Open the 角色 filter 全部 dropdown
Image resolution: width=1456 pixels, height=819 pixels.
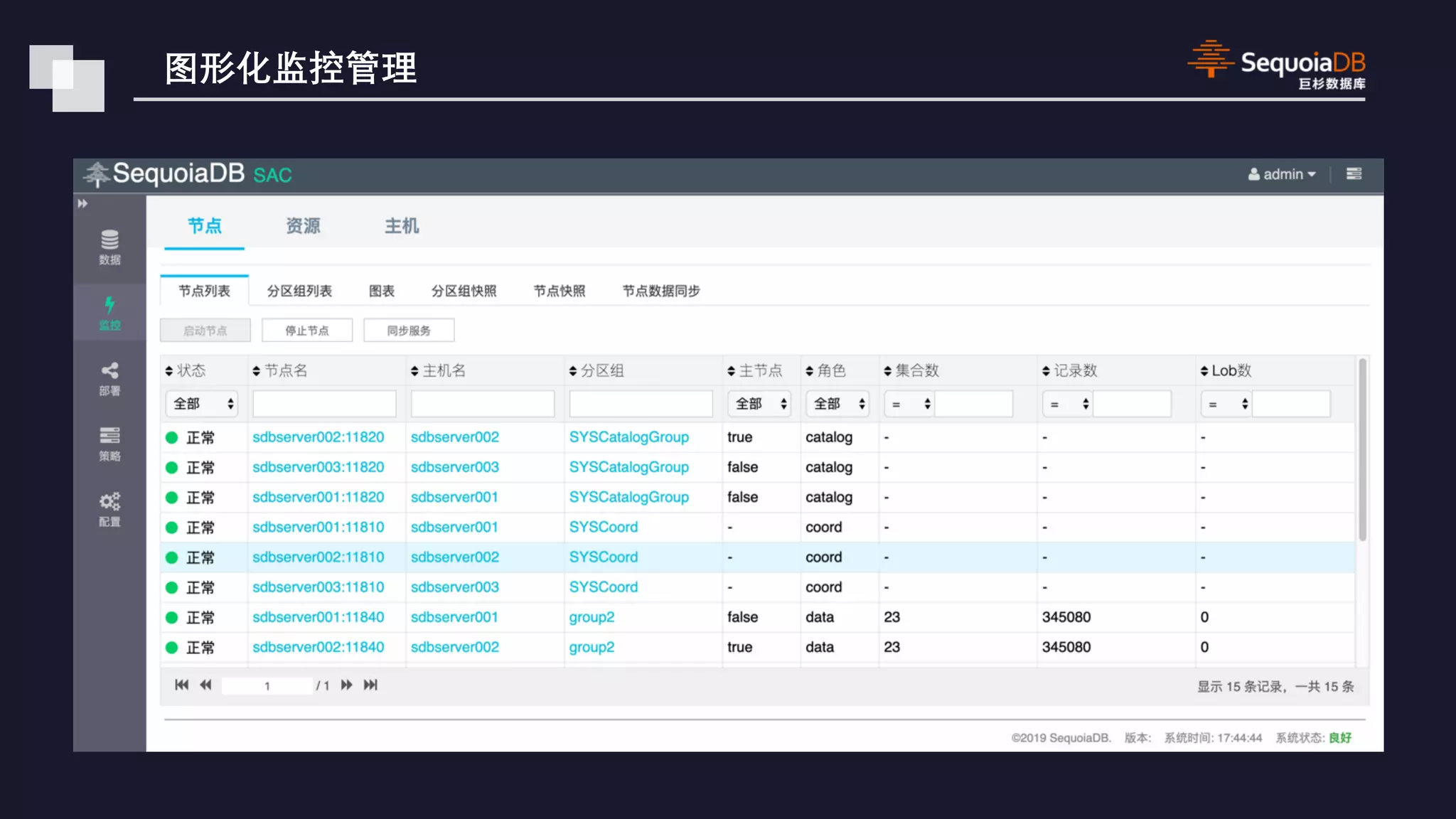point(837,404)
